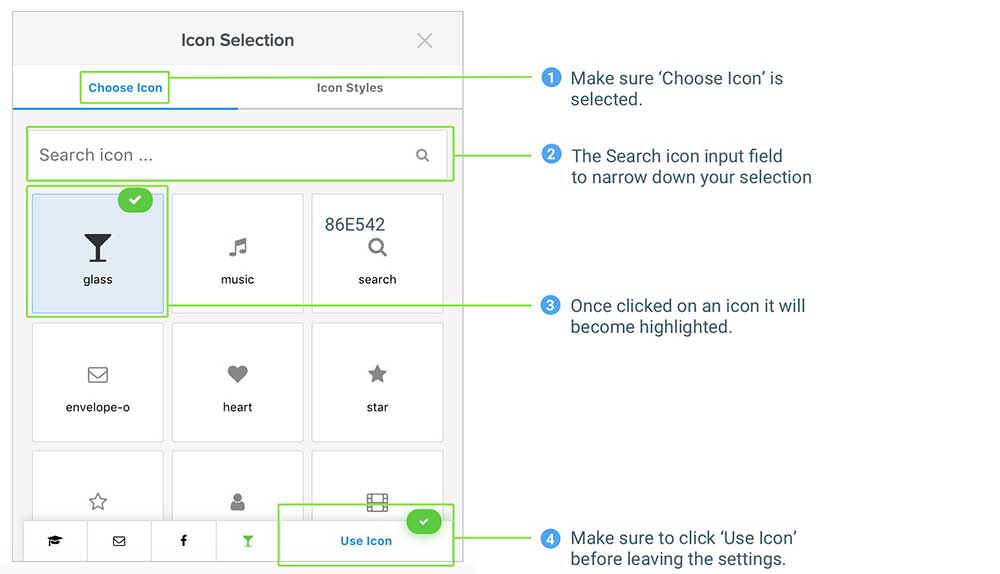Screen dimensions: 1000x574
Task: Click the magnifier in the search field
Action: point(422,155)
